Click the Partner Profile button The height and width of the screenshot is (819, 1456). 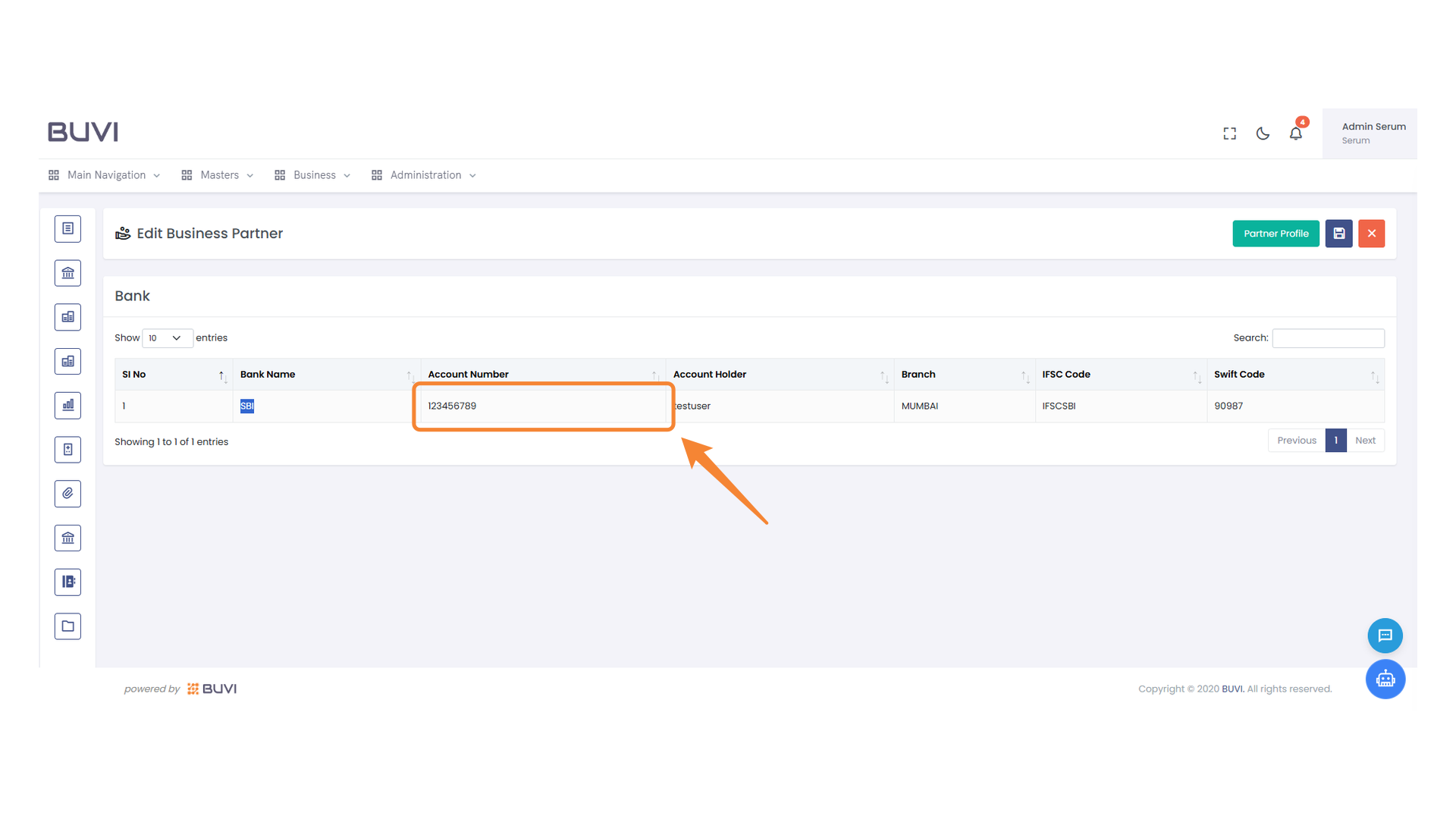click(x=1275, y=234)
